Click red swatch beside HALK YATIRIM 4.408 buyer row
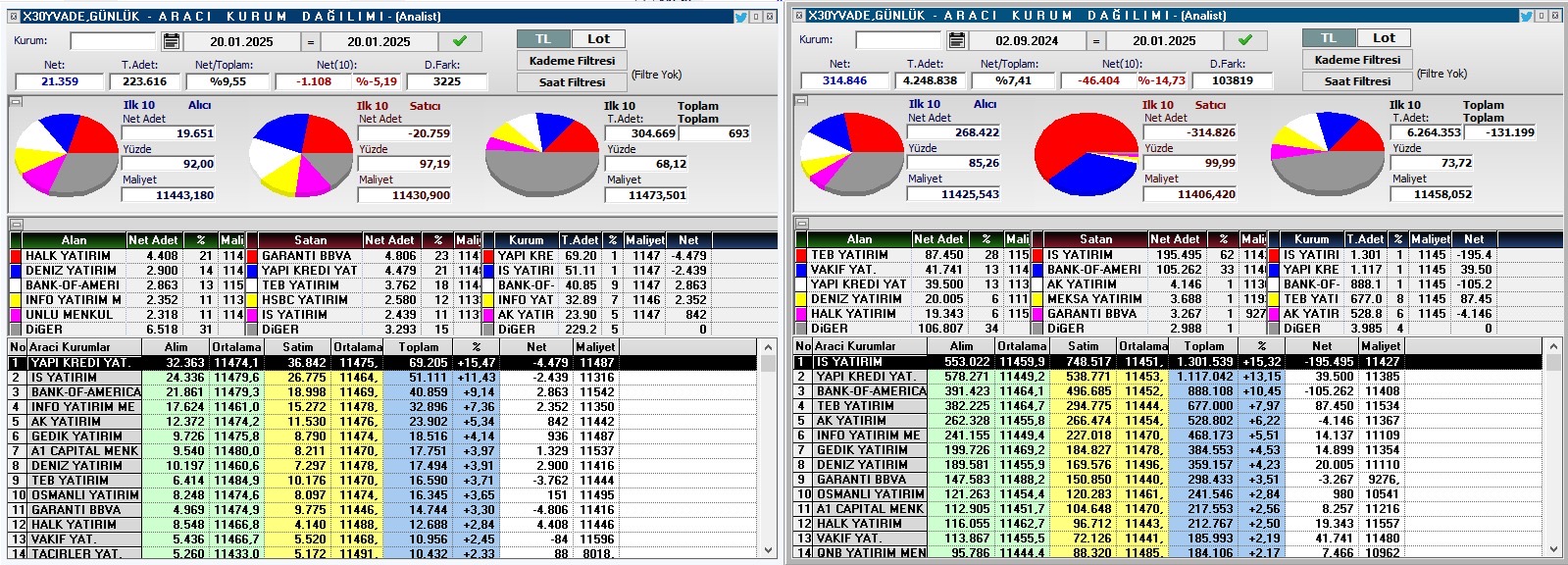This screenshot has width=1568, height=565. pos(15,256)
